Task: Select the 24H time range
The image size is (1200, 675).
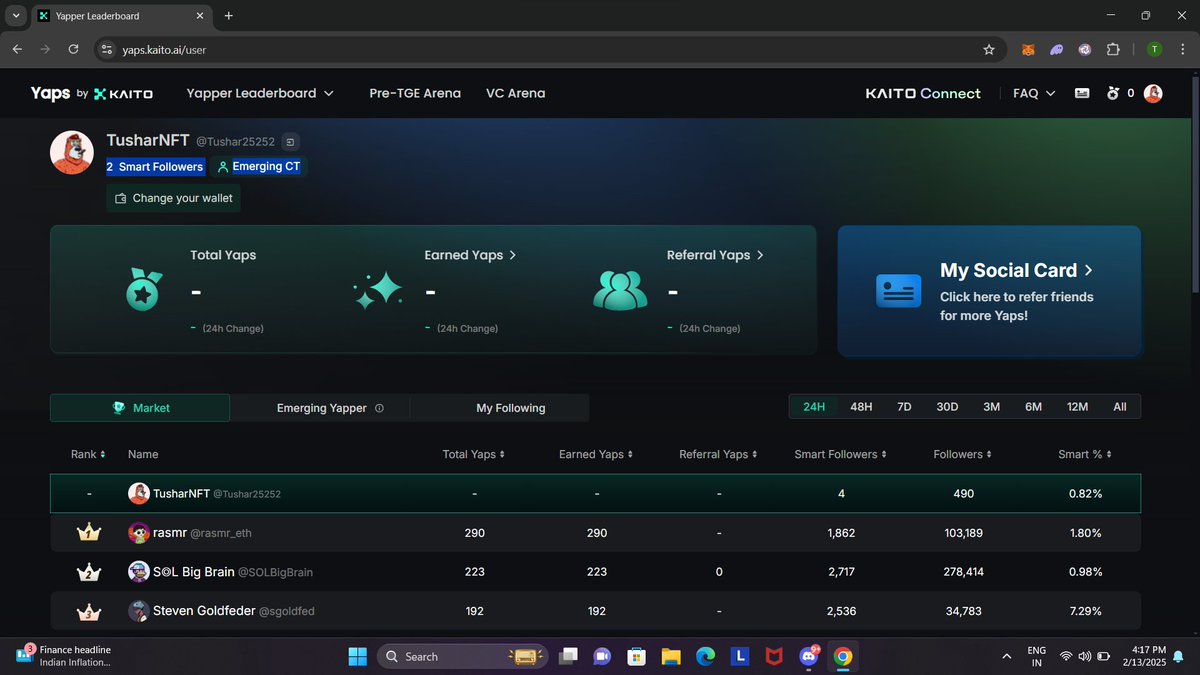Action: tap(814, 407)
